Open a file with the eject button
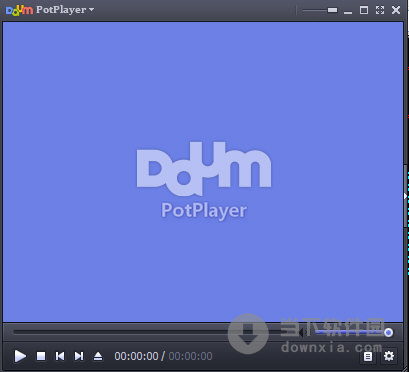The image size is (409, 372). (98, 356)
